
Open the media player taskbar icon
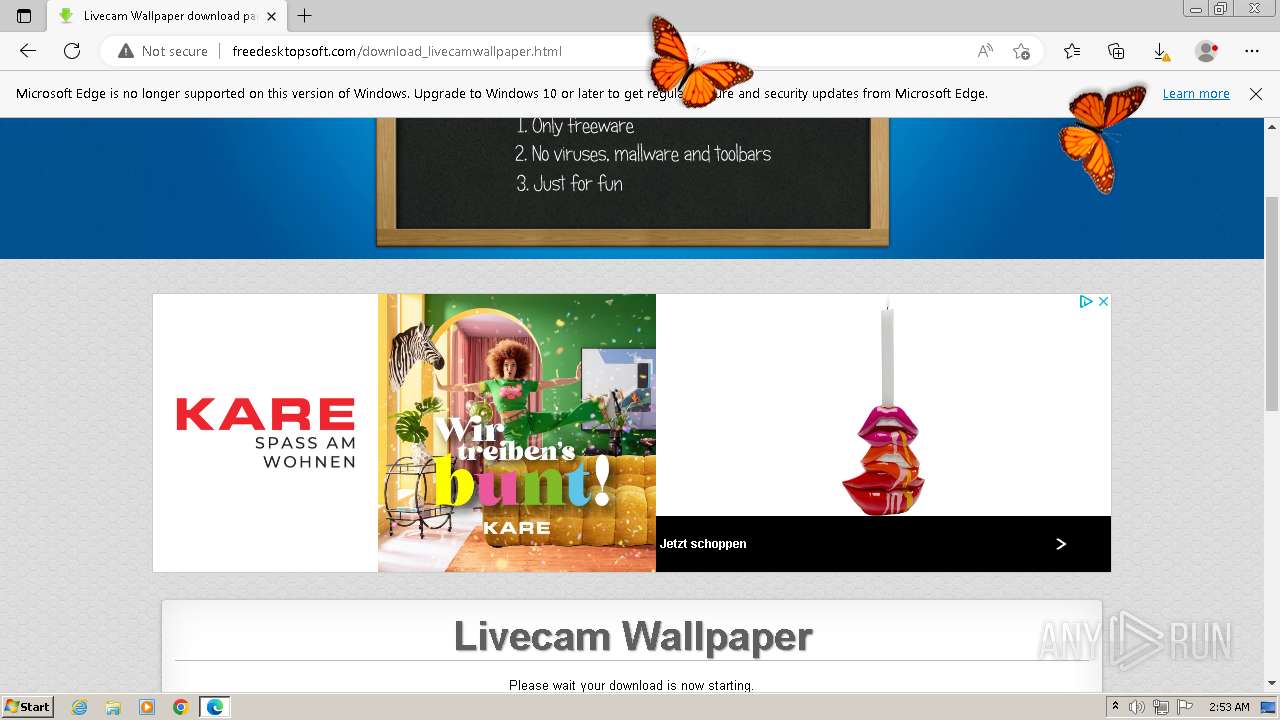click(147, 707)
